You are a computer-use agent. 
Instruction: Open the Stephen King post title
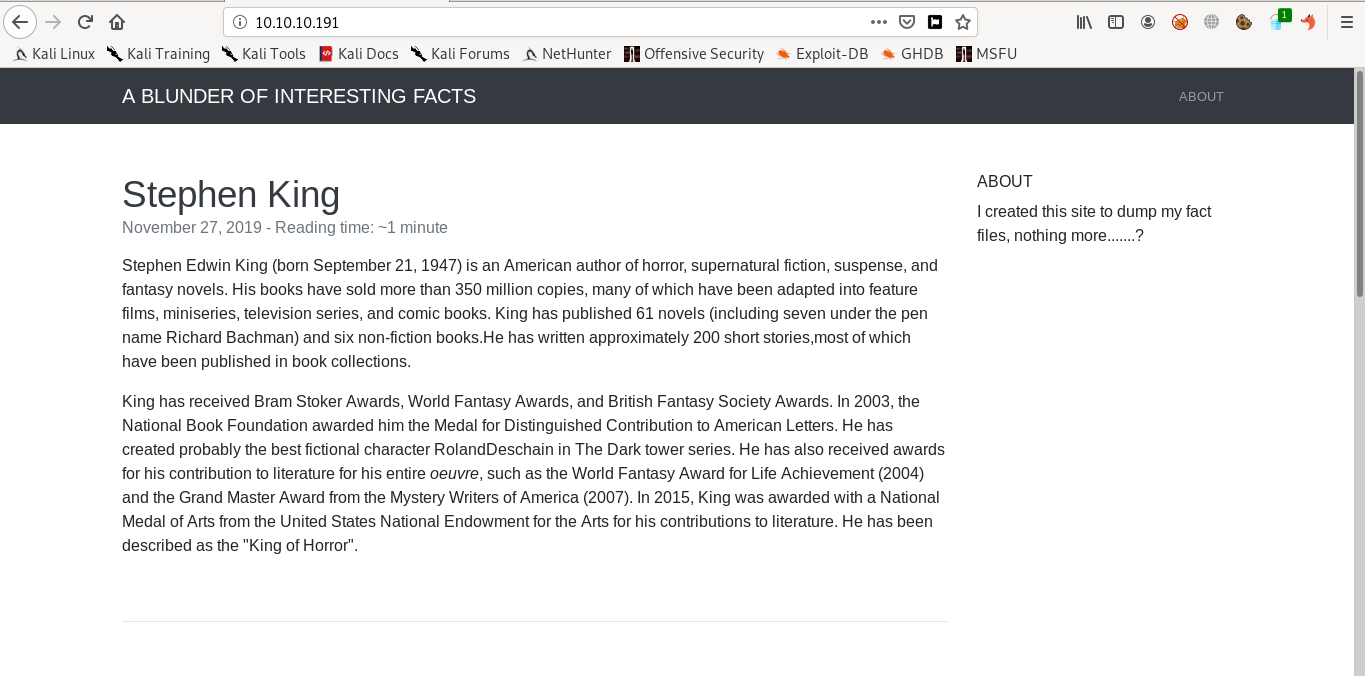[x=231, y=194]
